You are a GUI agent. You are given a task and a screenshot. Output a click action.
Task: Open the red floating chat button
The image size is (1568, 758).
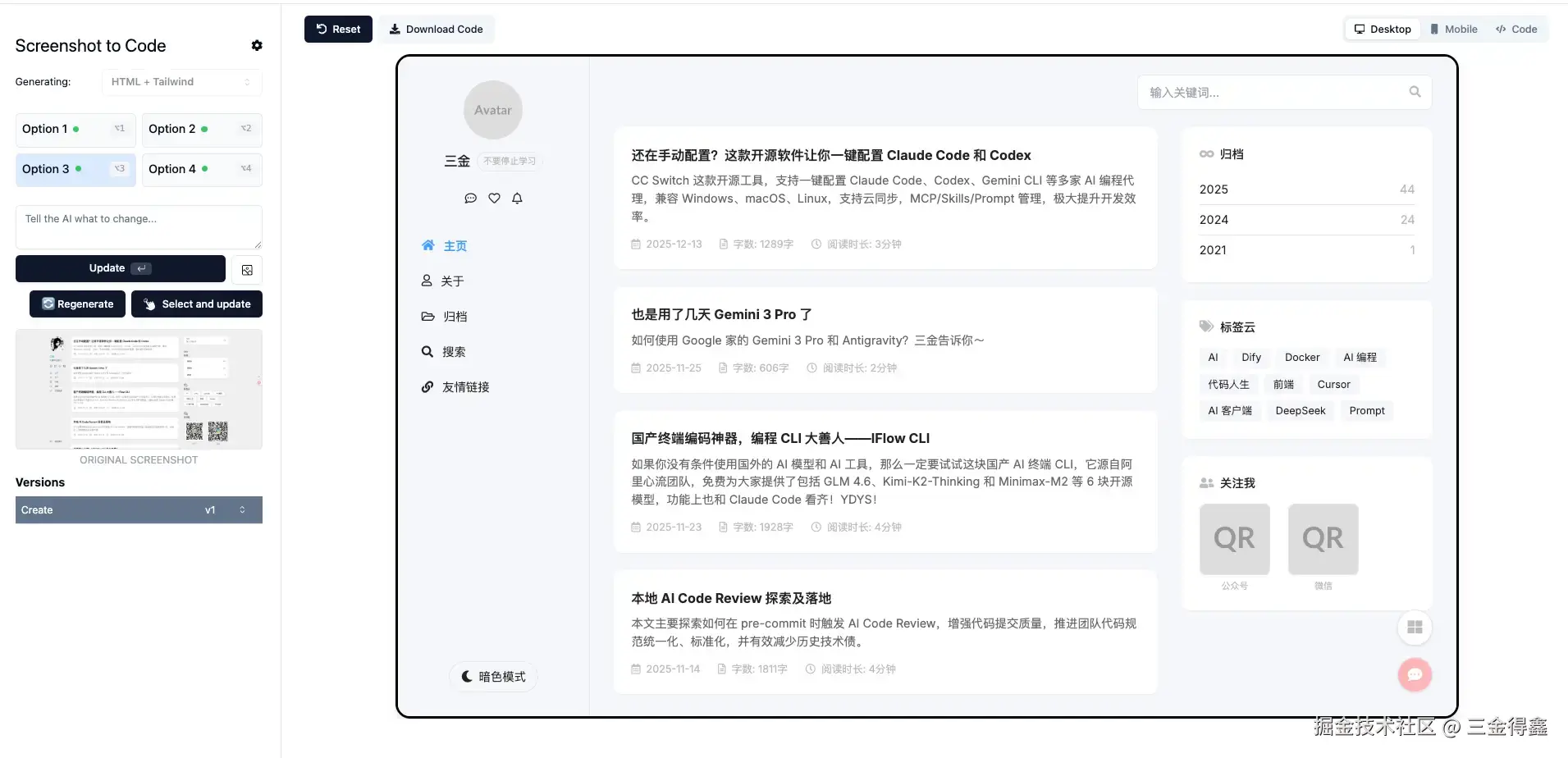1415,675
